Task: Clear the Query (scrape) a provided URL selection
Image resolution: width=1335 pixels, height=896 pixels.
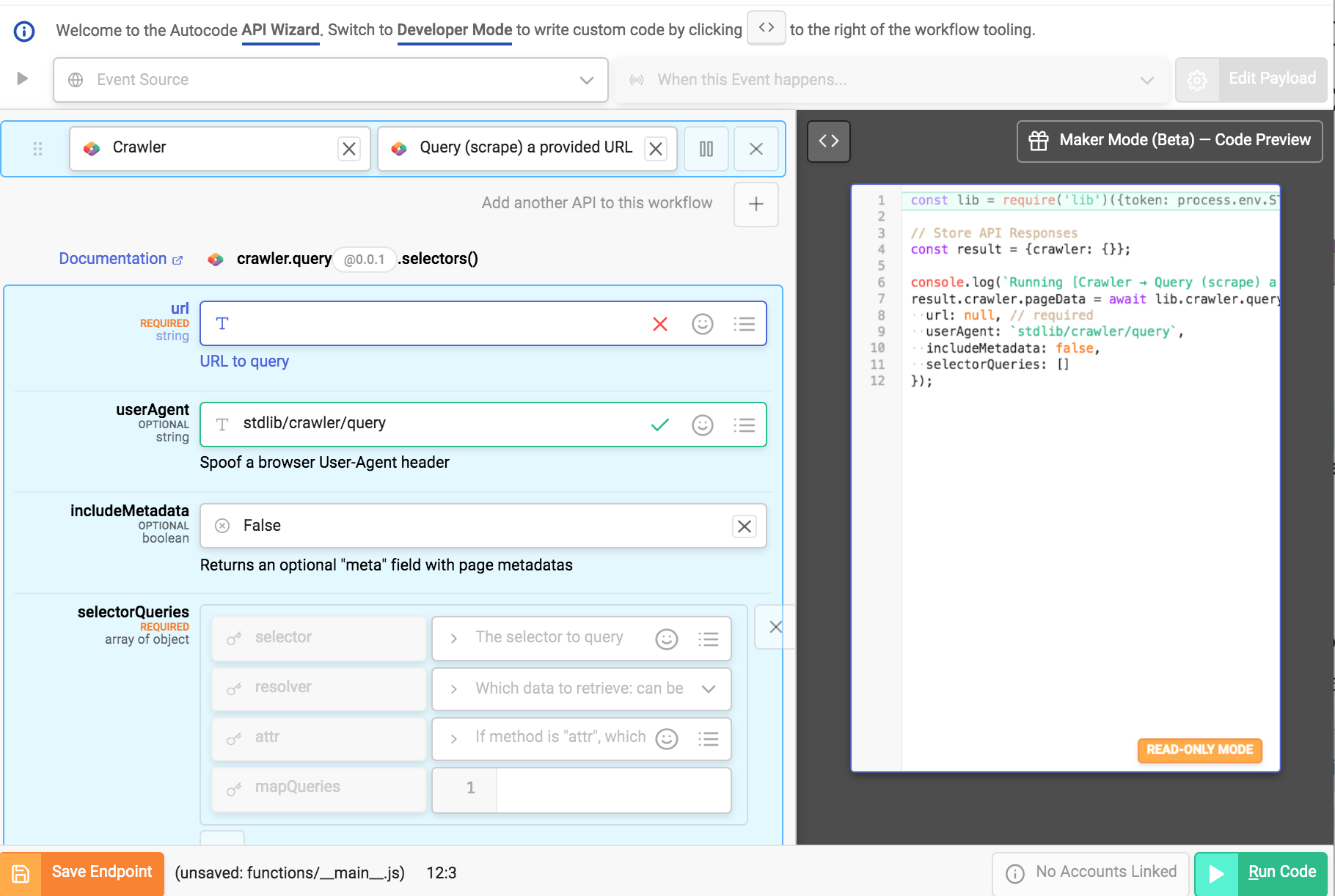Action: coord(656,149)
